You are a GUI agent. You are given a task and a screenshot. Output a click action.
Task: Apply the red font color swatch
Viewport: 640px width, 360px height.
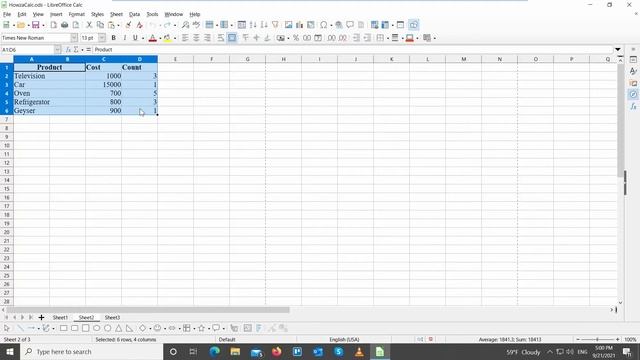tap(153, 38)
